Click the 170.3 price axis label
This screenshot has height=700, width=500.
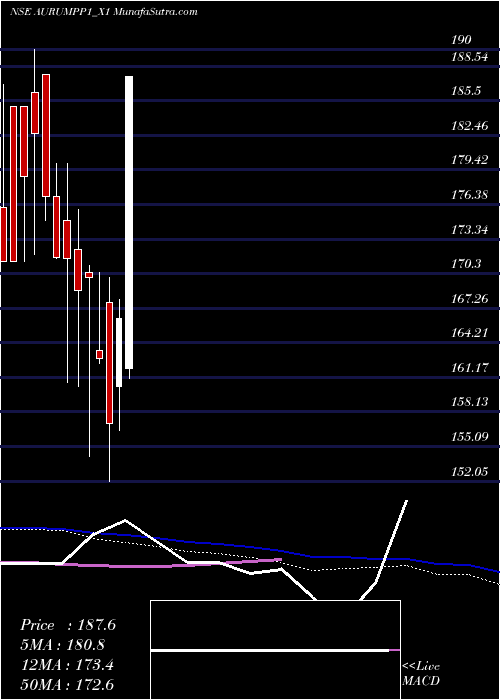466,264
